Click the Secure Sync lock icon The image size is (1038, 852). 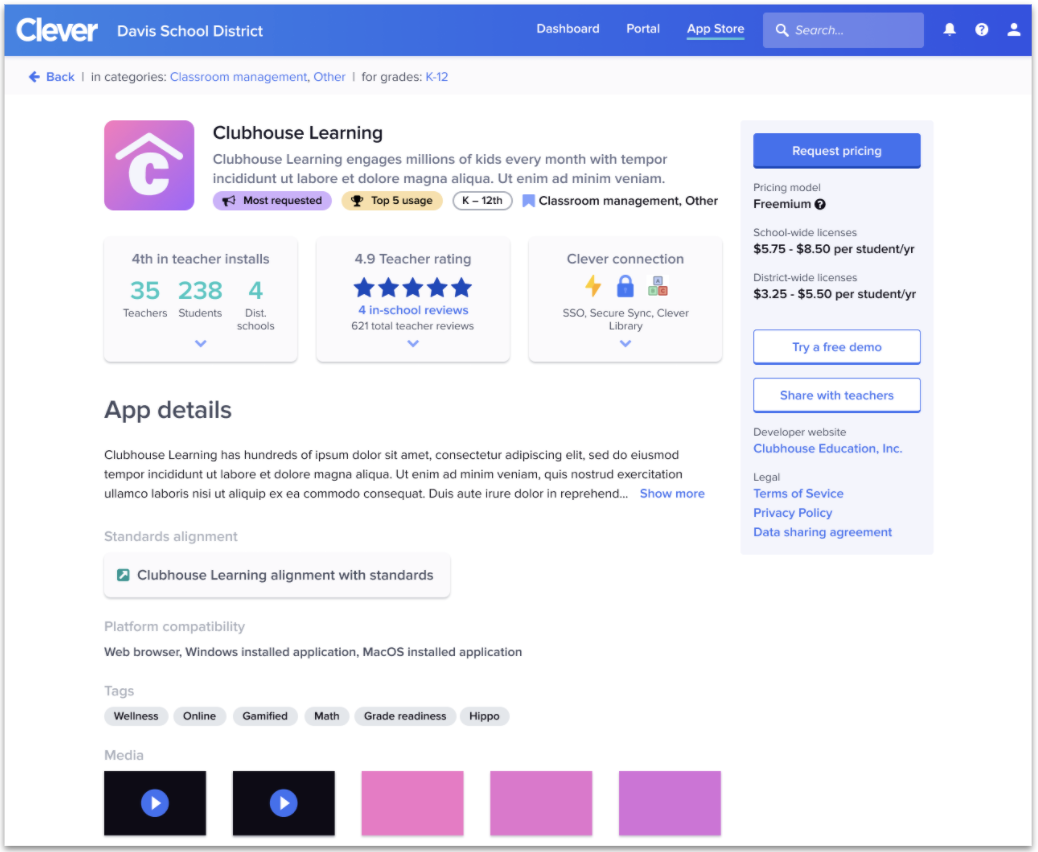coord(625,286)
